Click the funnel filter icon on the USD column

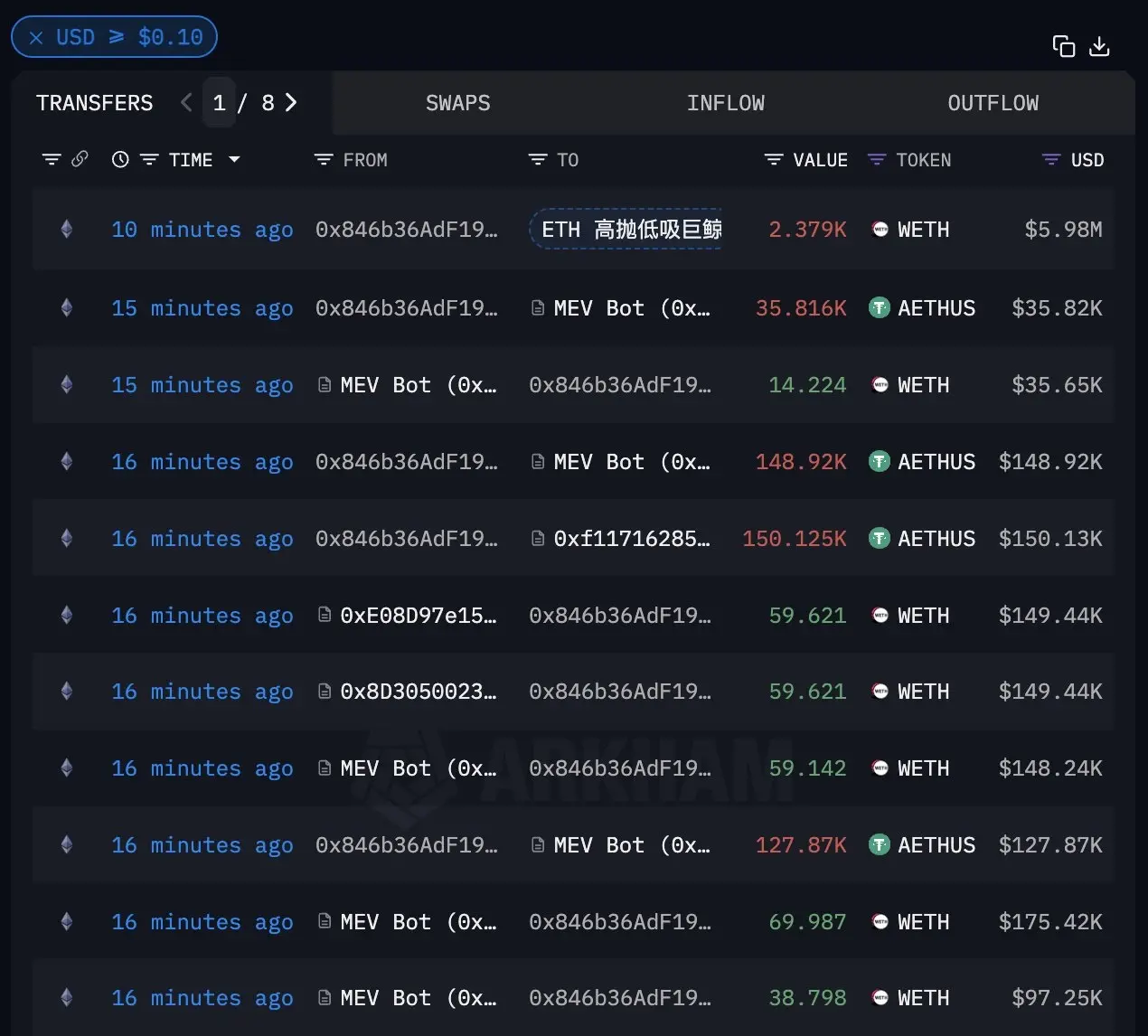pyautogui.click(x=1049, y=159)
